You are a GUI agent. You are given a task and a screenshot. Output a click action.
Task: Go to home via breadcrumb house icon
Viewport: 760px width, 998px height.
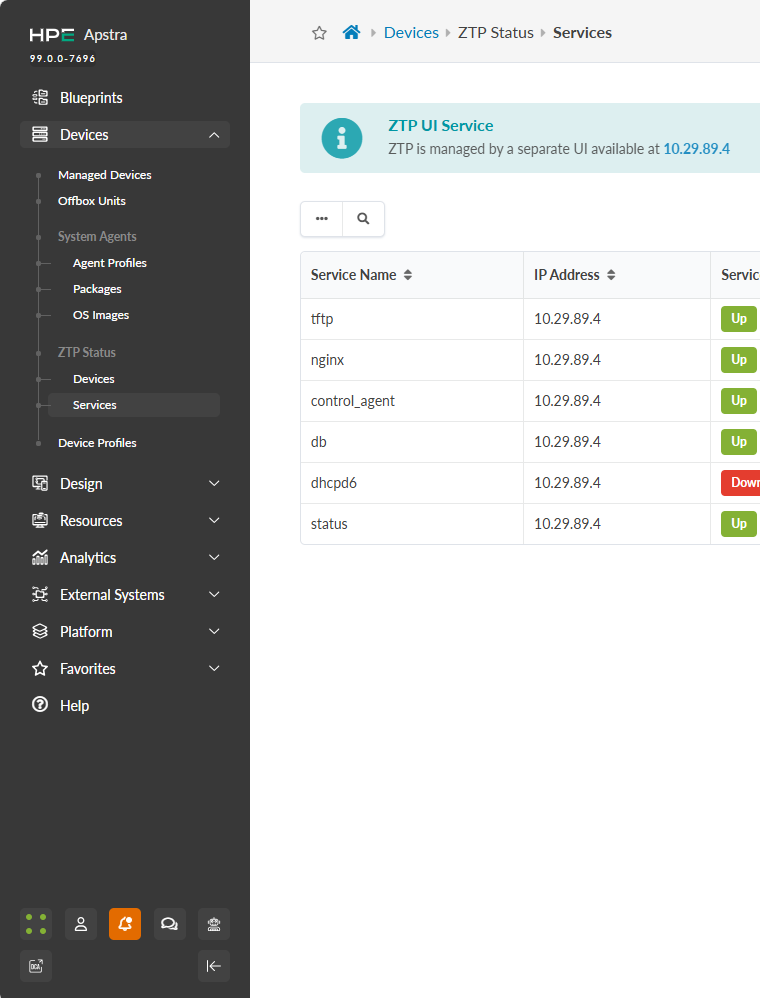351,32
